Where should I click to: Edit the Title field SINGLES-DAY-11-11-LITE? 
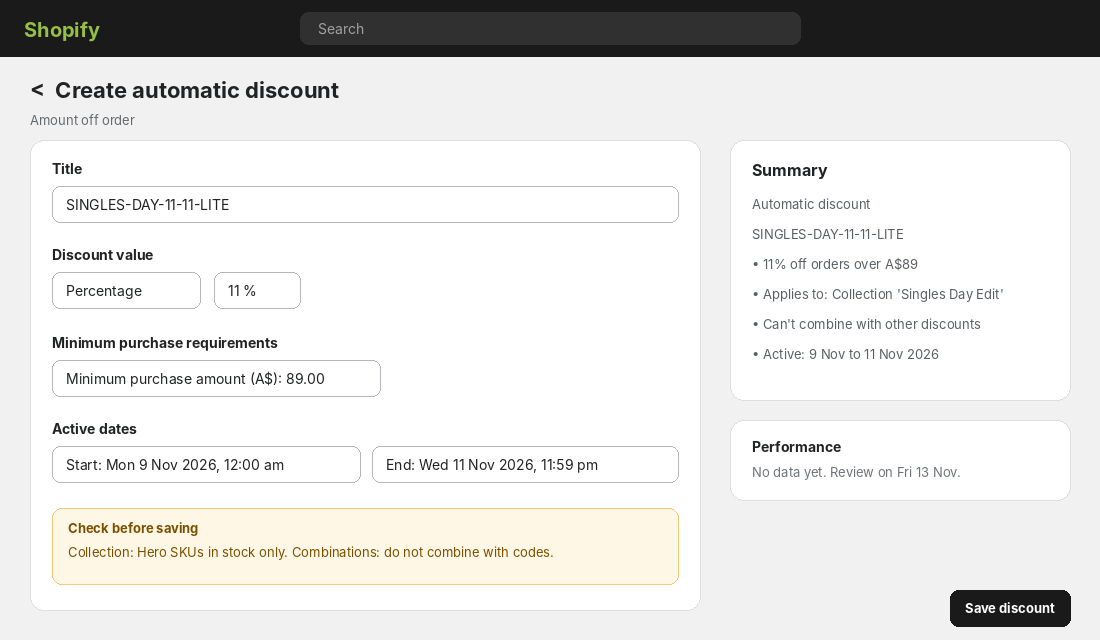point(365,204)
